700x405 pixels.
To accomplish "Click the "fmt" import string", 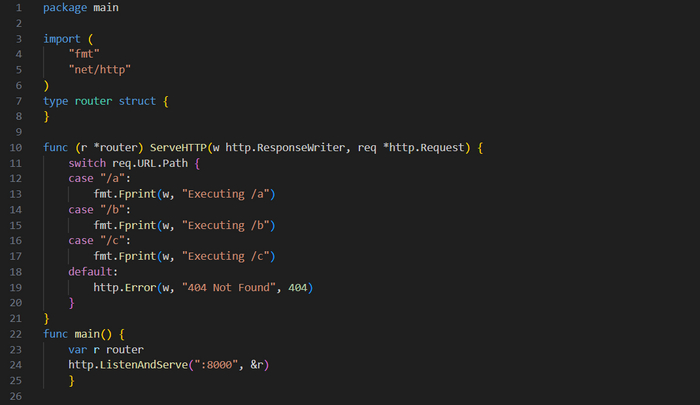I will pyautogui.click(x=84, y=54).
